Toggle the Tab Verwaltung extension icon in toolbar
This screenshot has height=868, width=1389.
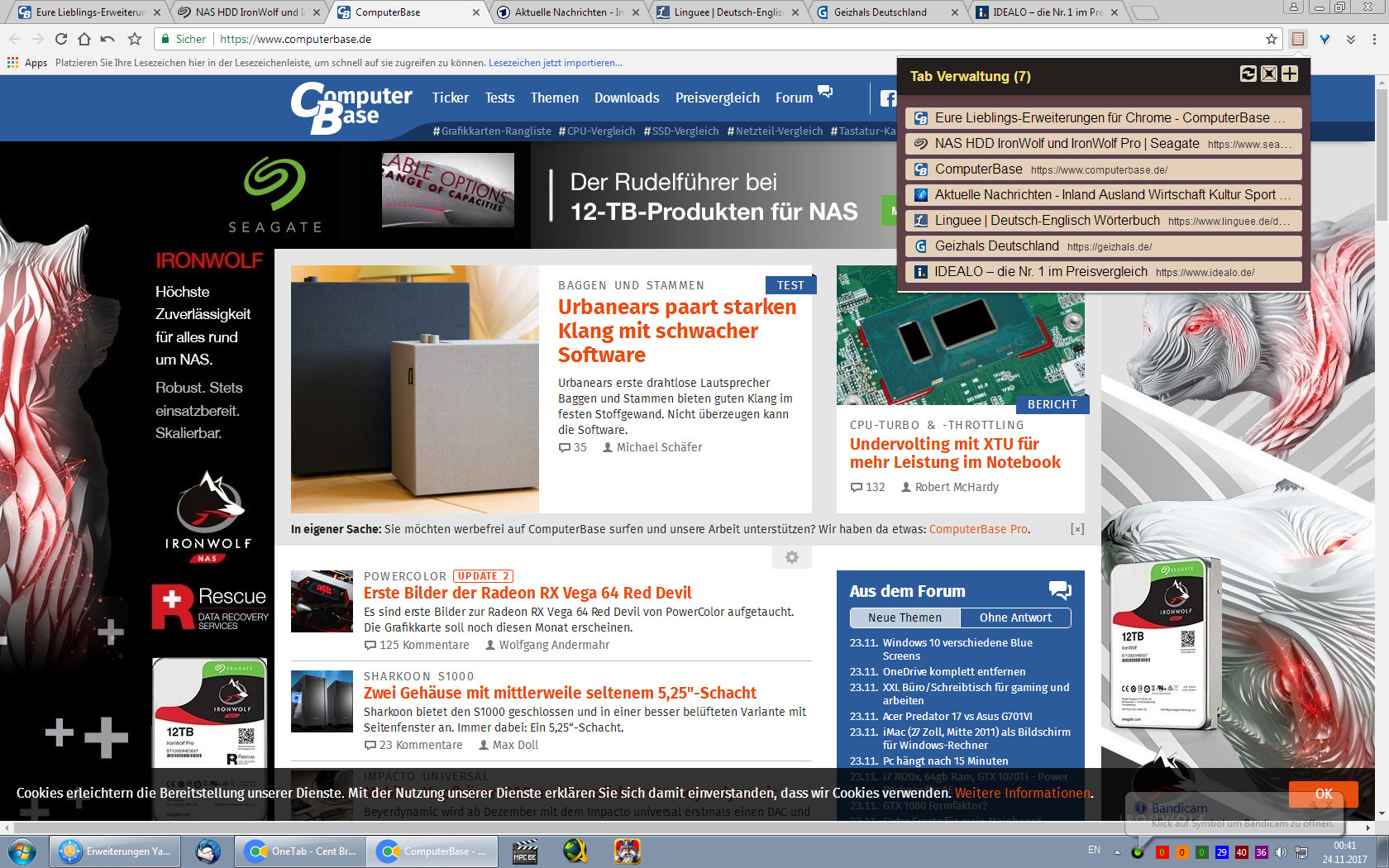click(1298, 39)
